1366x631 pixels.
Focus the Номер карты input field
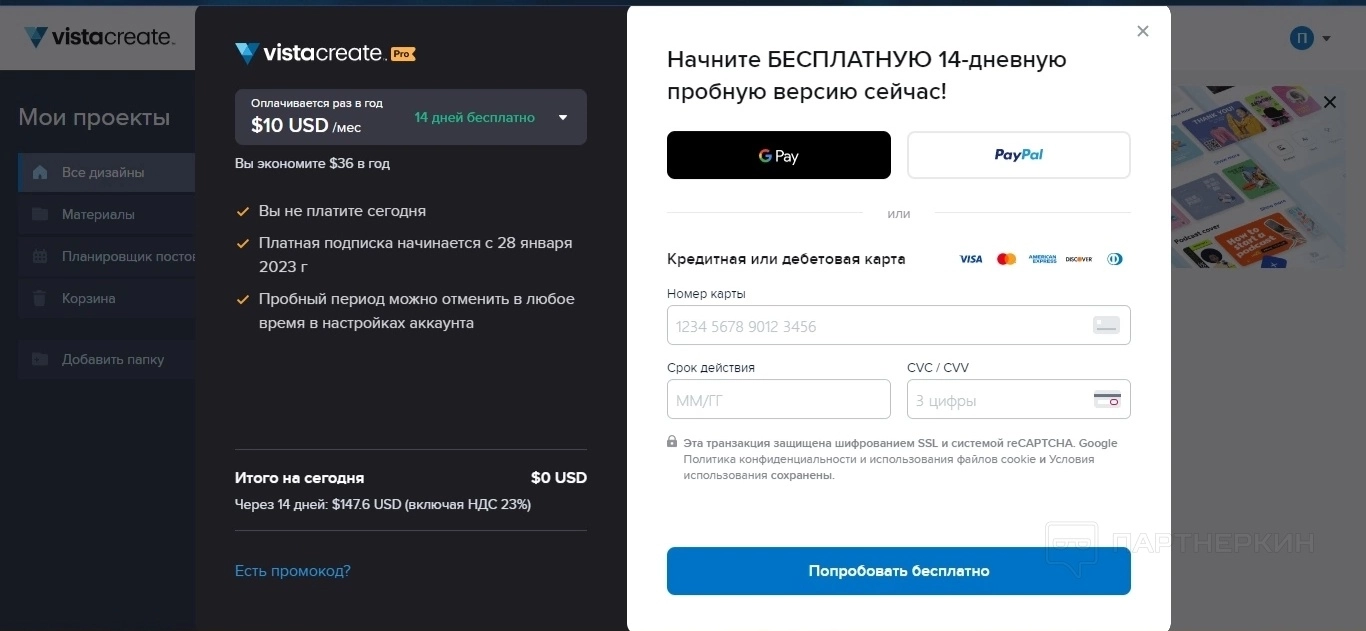coord(880,326)
